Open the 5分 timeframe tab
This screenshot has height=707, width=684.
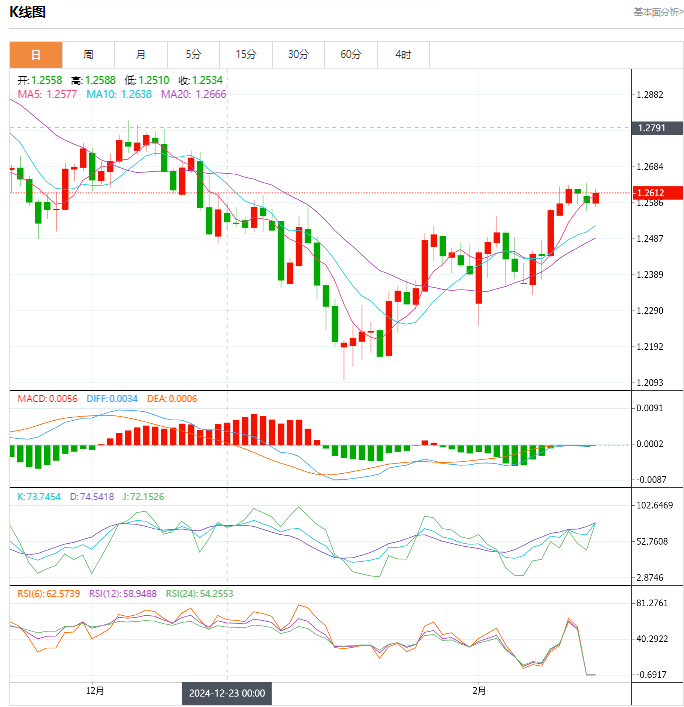click(192, 55)
